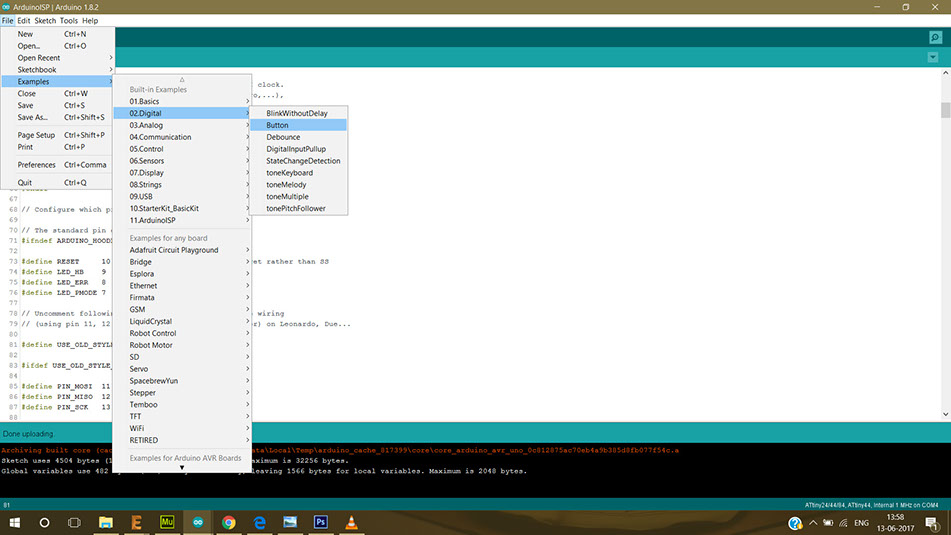This screenshot has width=951, height=535.
Task: Open the StateChangeDetection example
Action: click(299, 161)
